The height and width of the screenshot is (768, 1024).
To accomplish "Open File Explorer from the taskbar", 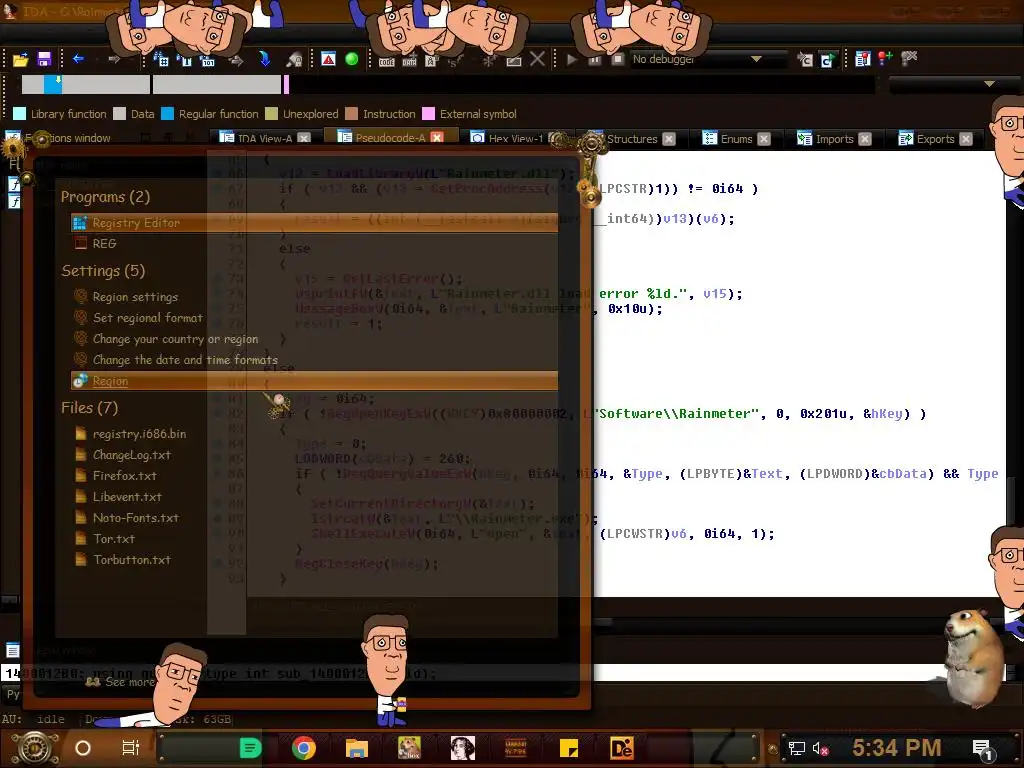I will (x=357, y=748).
